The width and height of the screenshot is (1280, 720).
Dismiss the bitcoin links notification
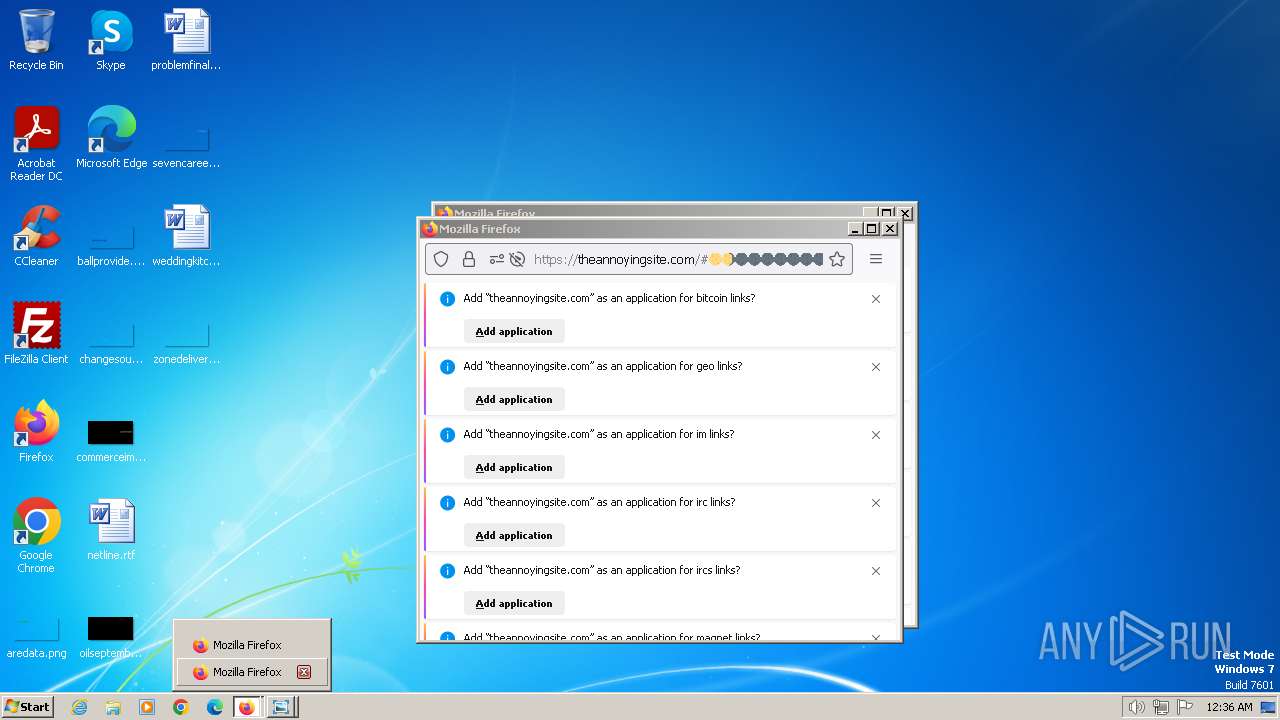point(876,299)
